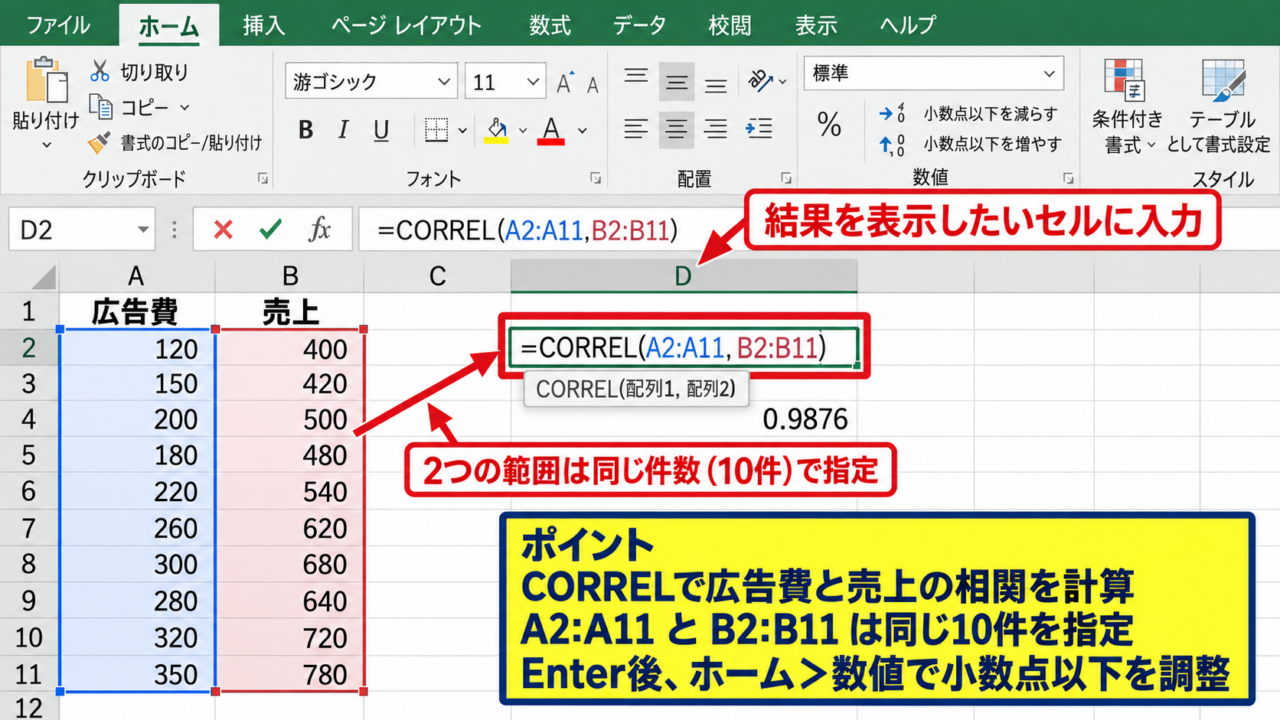Apply percent style with % button

click(829, 124)
